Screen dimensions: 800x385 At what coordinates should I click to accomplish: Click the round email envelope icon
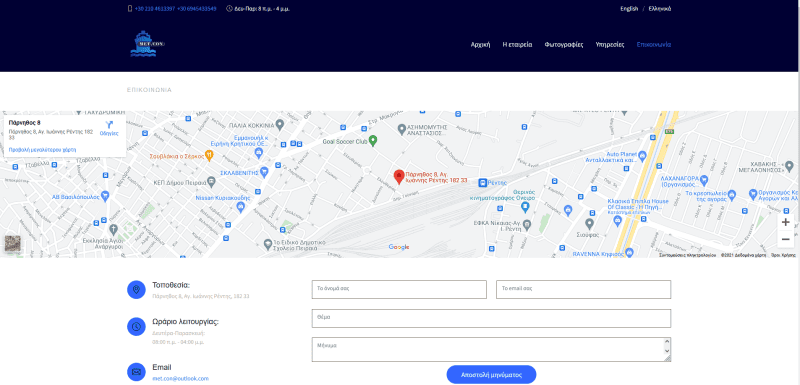tap(136, 372)
